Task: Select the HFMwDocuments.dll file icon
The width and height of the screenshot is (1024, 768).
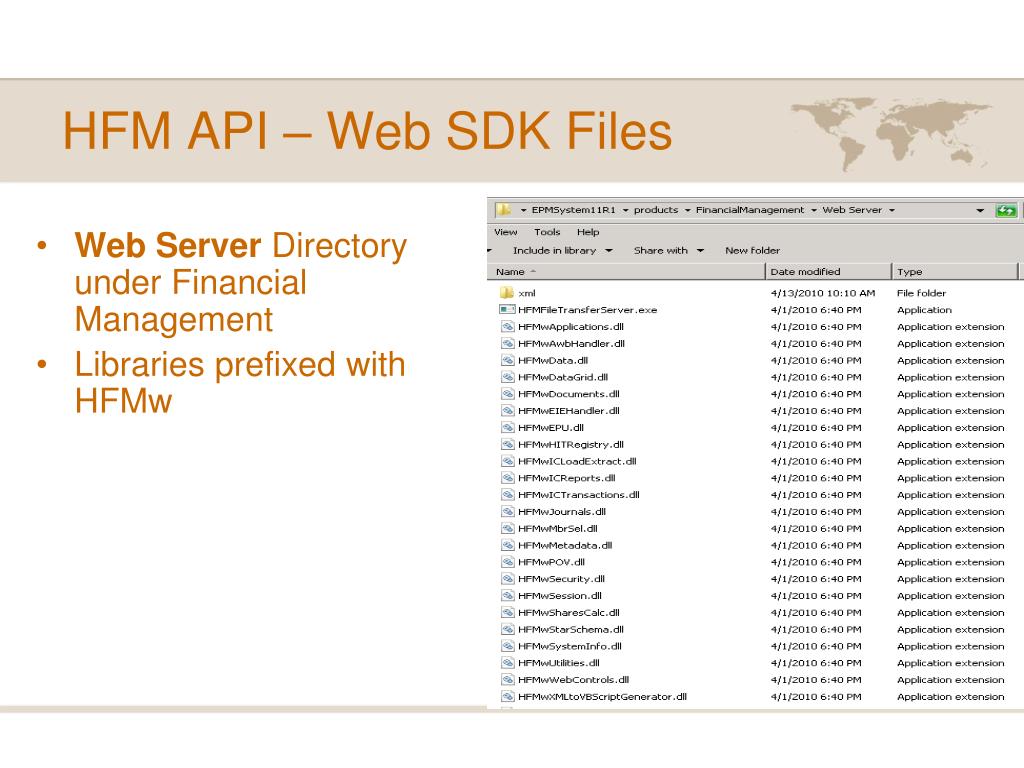Action: (x=507, y=394)
